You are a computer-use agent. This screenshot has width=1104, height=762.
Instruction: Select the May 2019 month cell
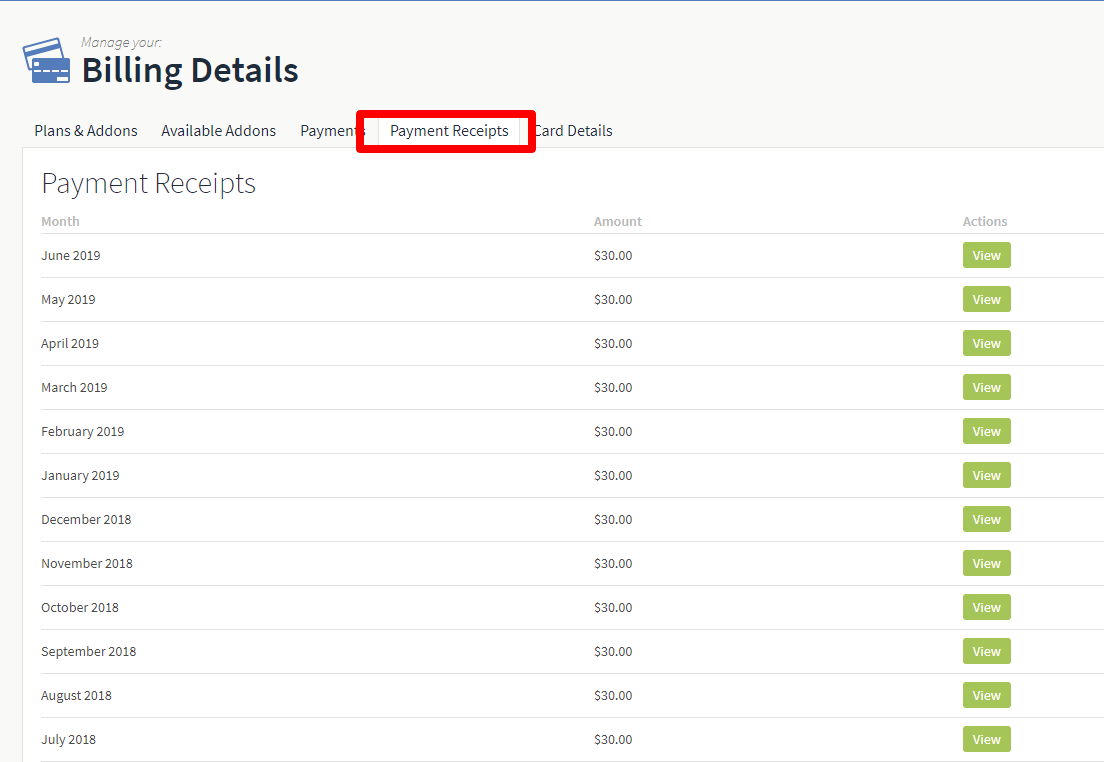coord(68,299)
